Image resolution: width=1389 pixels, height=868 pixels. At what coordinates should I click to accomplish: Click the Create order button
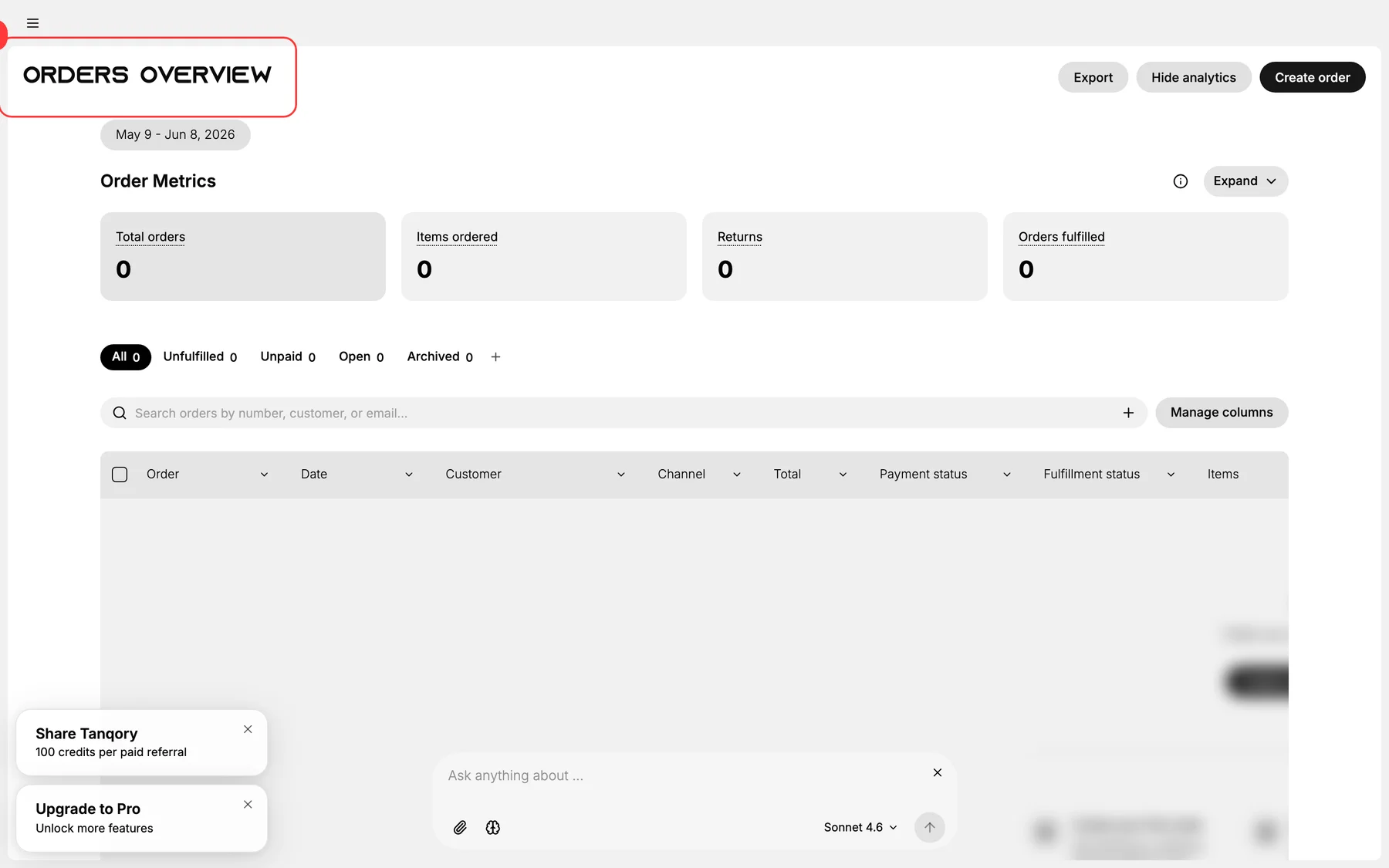pos(1312,77)
